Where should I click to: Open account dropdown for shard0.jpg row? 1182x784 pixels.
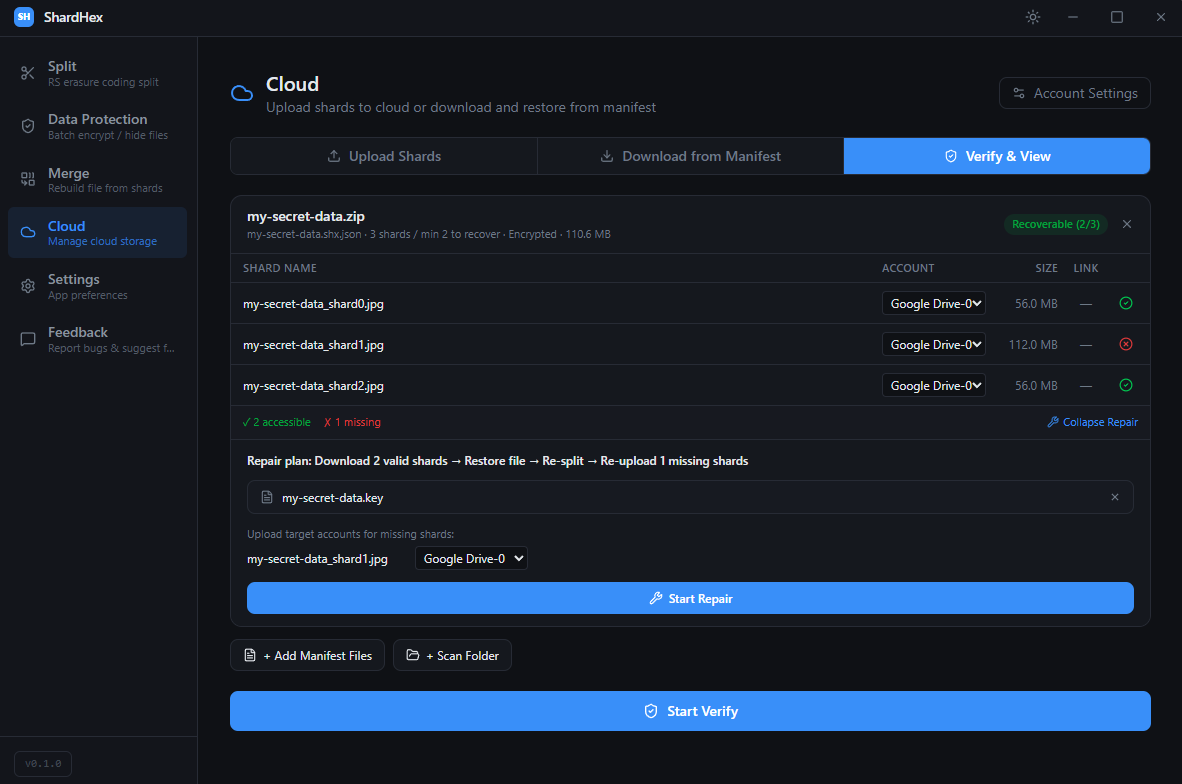(933, 303)
